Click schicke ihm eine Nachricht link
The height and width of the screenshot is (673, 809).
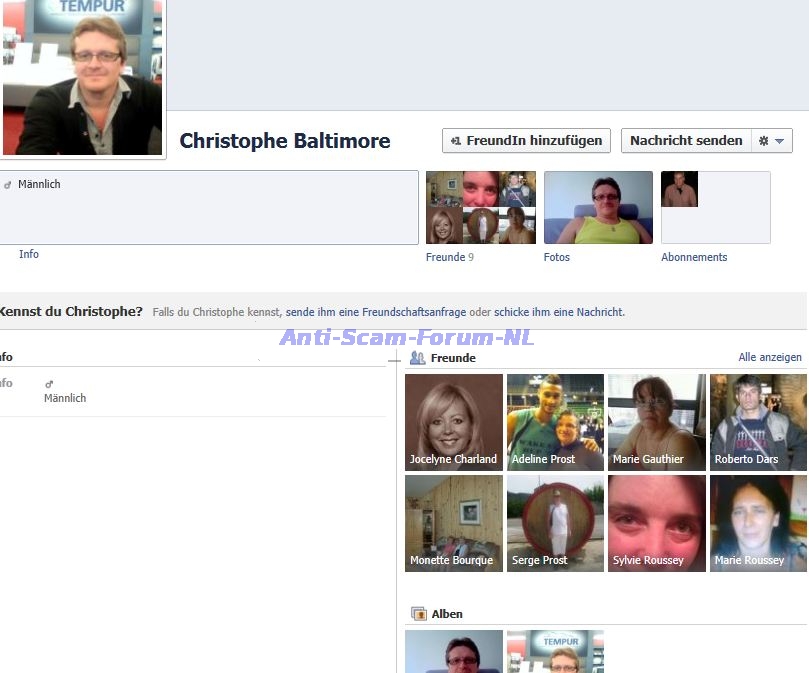pyautogui.click(x=558, y=312)
